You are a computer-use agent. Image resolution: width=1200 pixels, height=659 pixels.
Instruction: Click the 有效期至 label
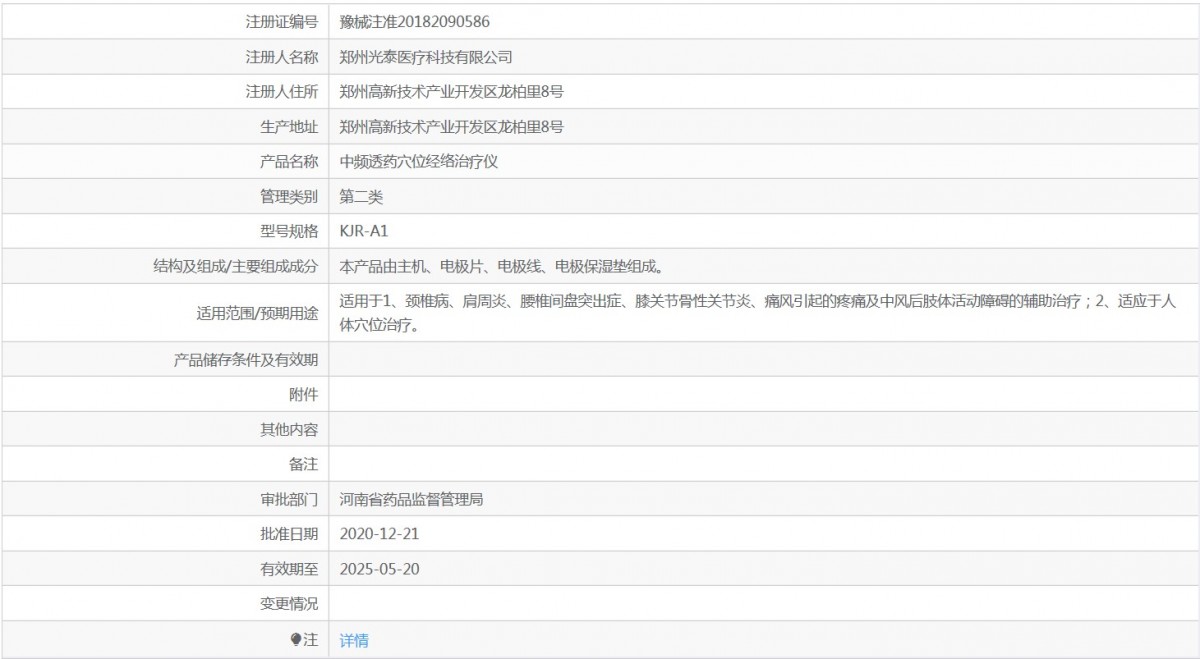click(289, 569)
